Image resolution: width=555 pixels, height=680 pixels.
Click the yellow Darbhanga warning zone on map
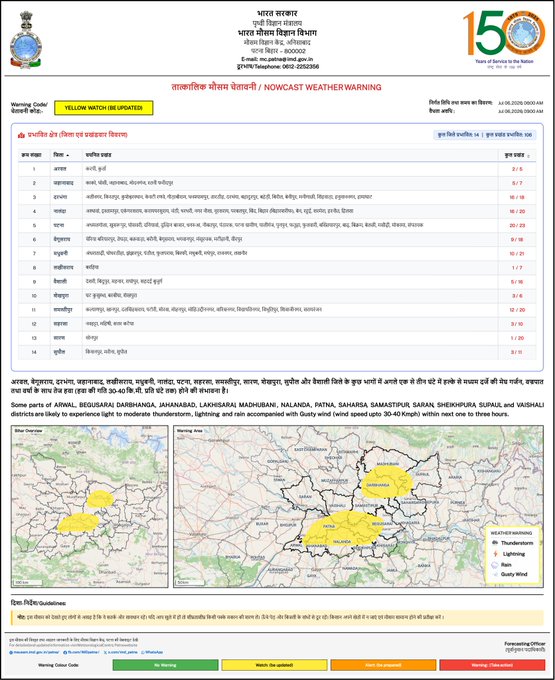(387, 481)
